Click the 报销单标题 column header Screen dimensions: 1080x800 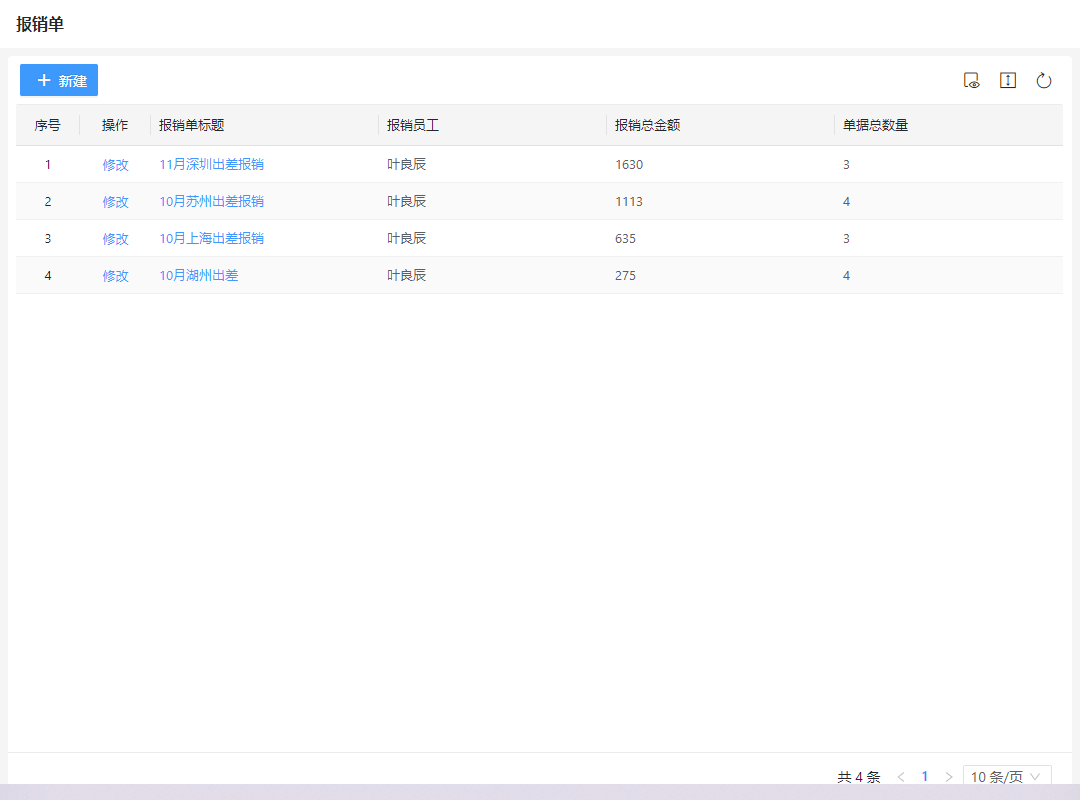192,126
